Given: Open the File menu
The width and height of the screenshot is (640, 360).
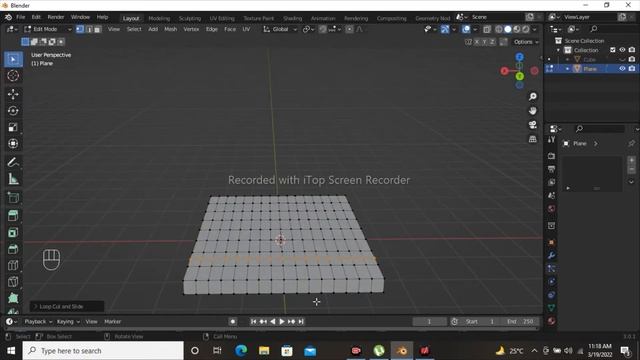Looking at the screenshot, I should pyautogui.click(x=20, y=17).
